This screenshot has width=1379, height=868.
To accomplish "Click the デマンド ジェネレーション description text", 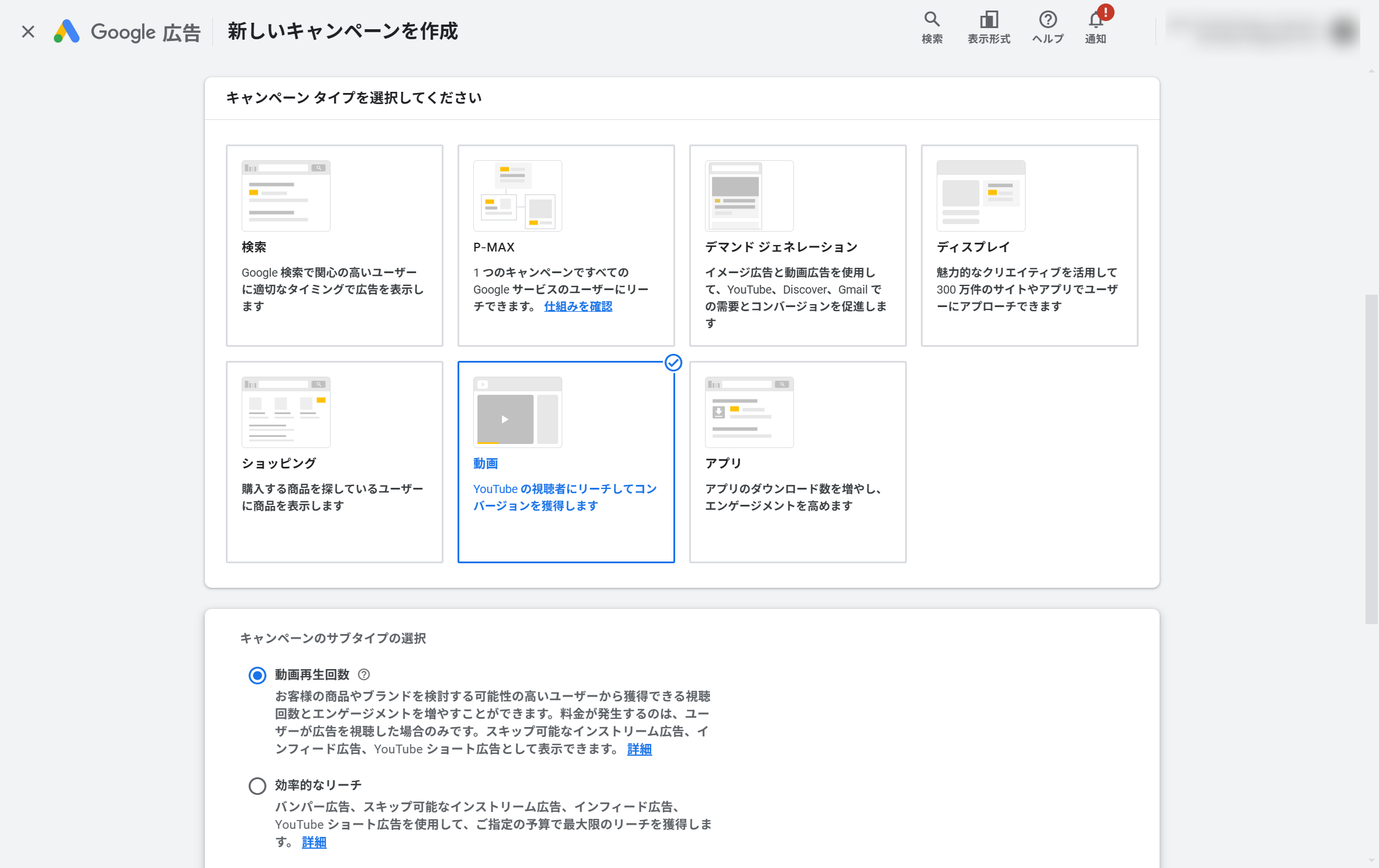I will 796,298.
